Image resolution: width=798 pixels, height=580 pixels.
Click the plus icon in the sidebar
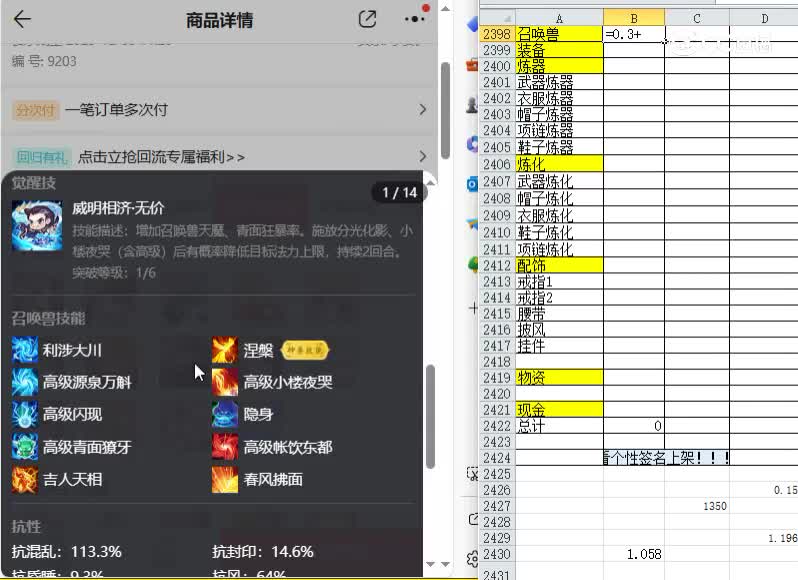pos(473,308)
